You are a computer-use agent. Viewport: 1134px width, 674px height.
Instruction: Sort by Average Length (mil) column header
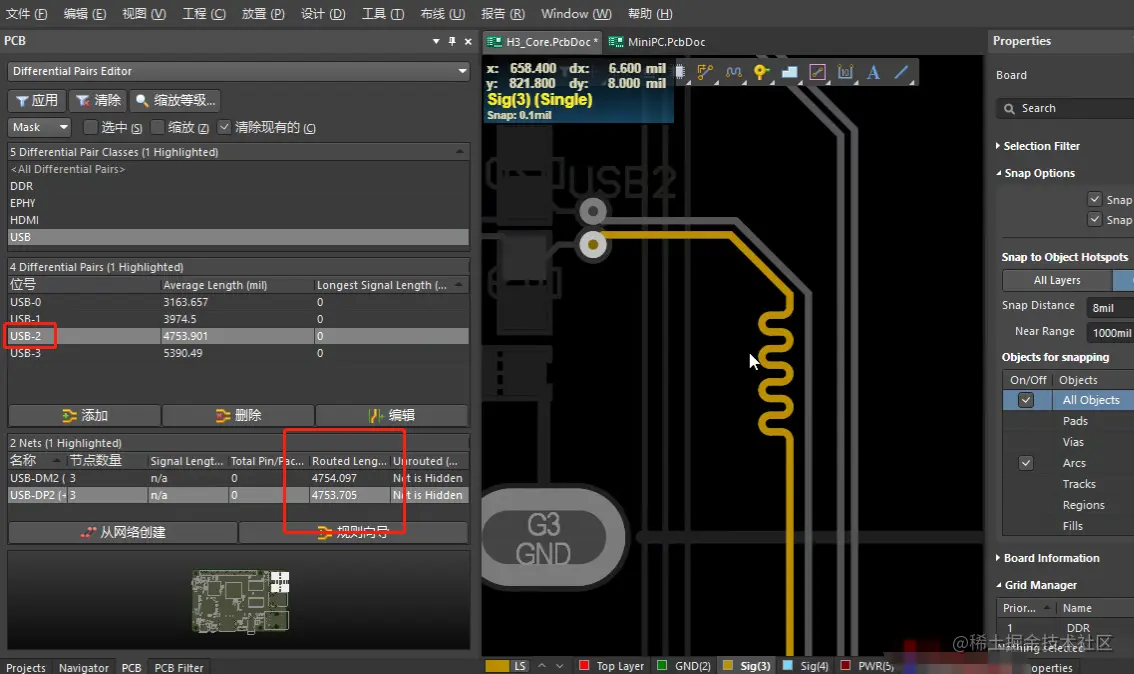[x=237, y=285]
